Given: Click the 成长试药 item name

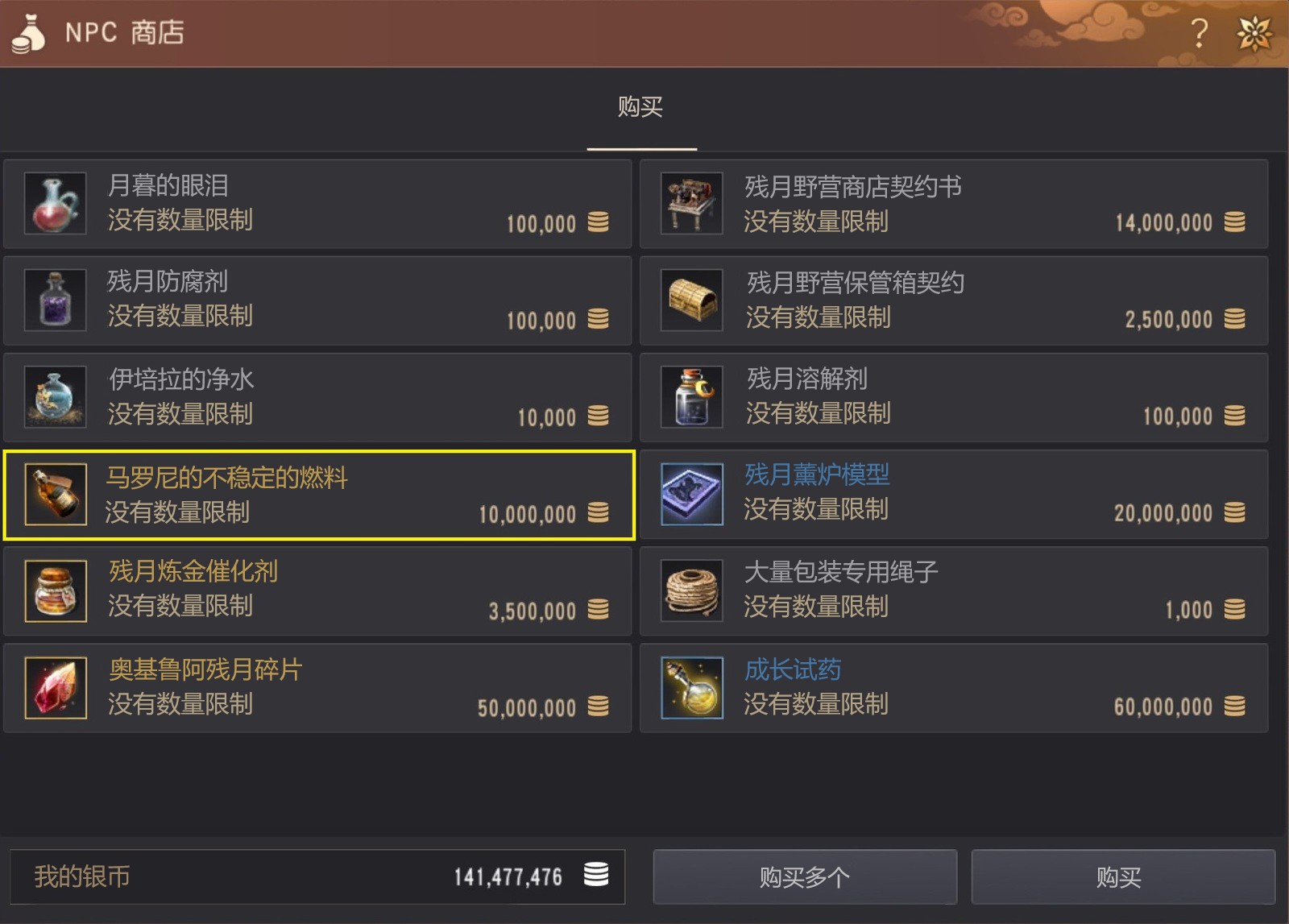Looking at the screenshot, I should click(x=793, y=669).
